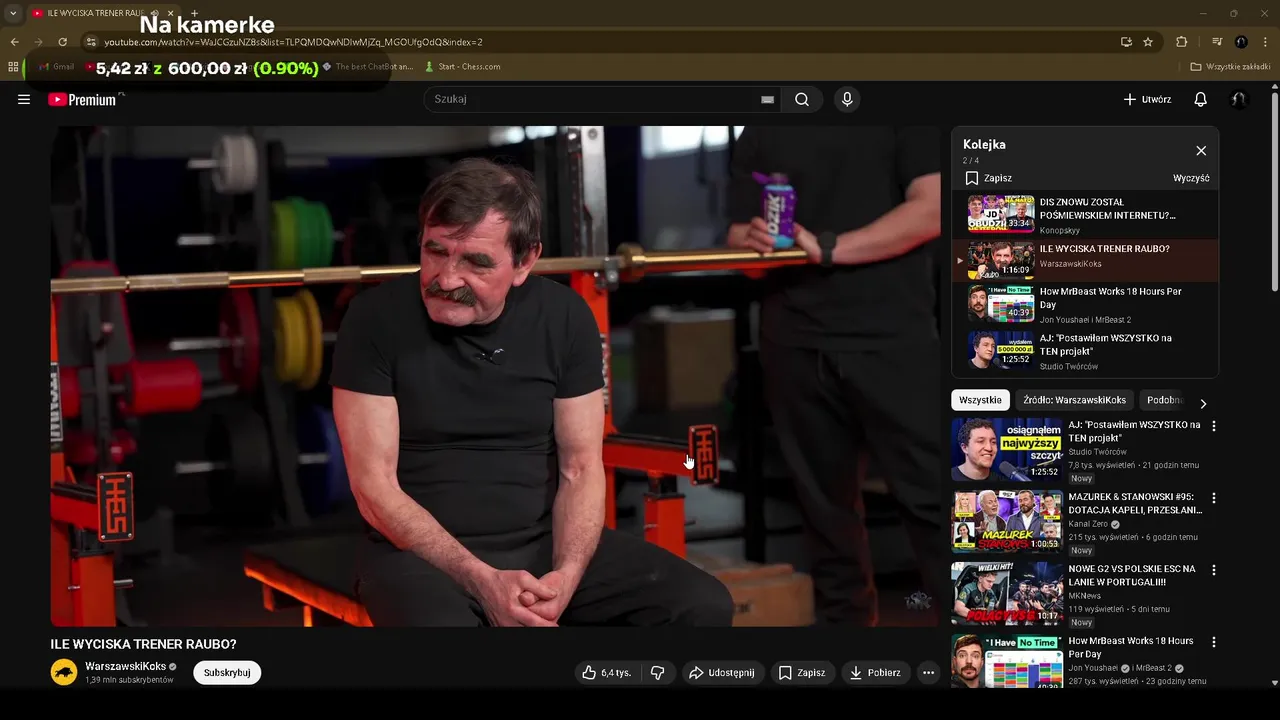Image resolution: width=1280 pixels, height=720 pixels.
Task: Show more filter chips with right arrow
Action: 1203,403
